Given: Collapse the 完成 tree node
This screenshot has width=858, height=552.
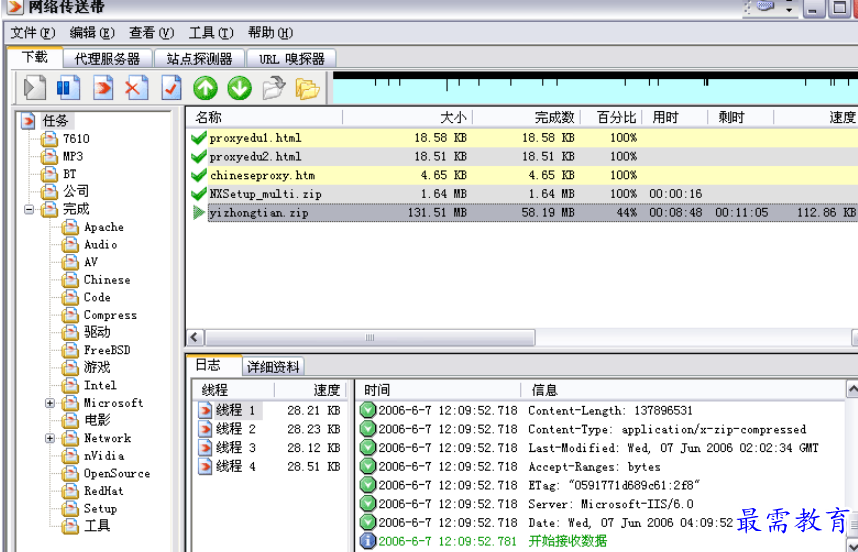Looking at the screenshot, I should 29,209.
